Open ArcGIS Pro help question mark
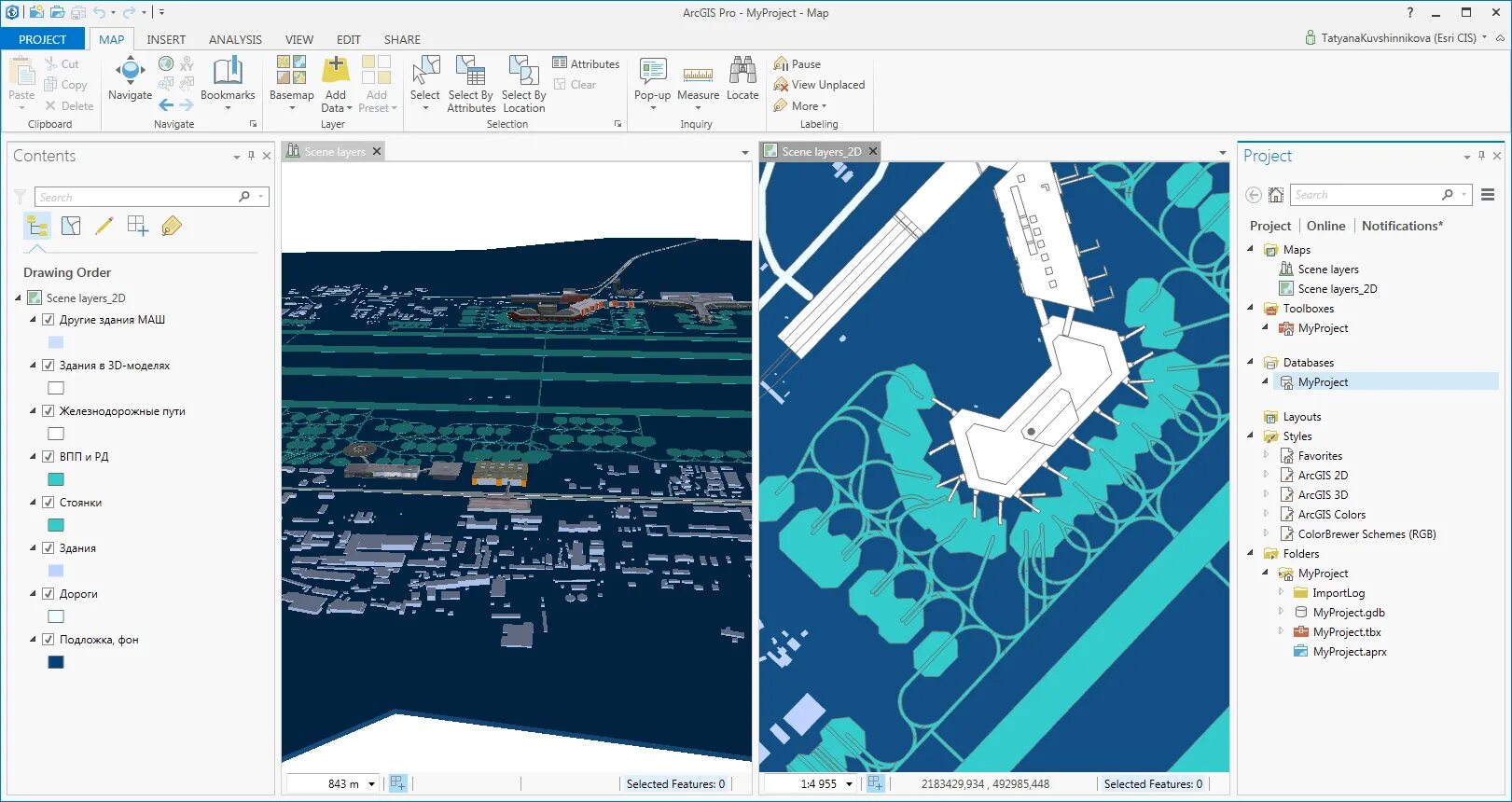This screenshot has height=802, width=1512. pyautogui.click(x=1410, y=12)
